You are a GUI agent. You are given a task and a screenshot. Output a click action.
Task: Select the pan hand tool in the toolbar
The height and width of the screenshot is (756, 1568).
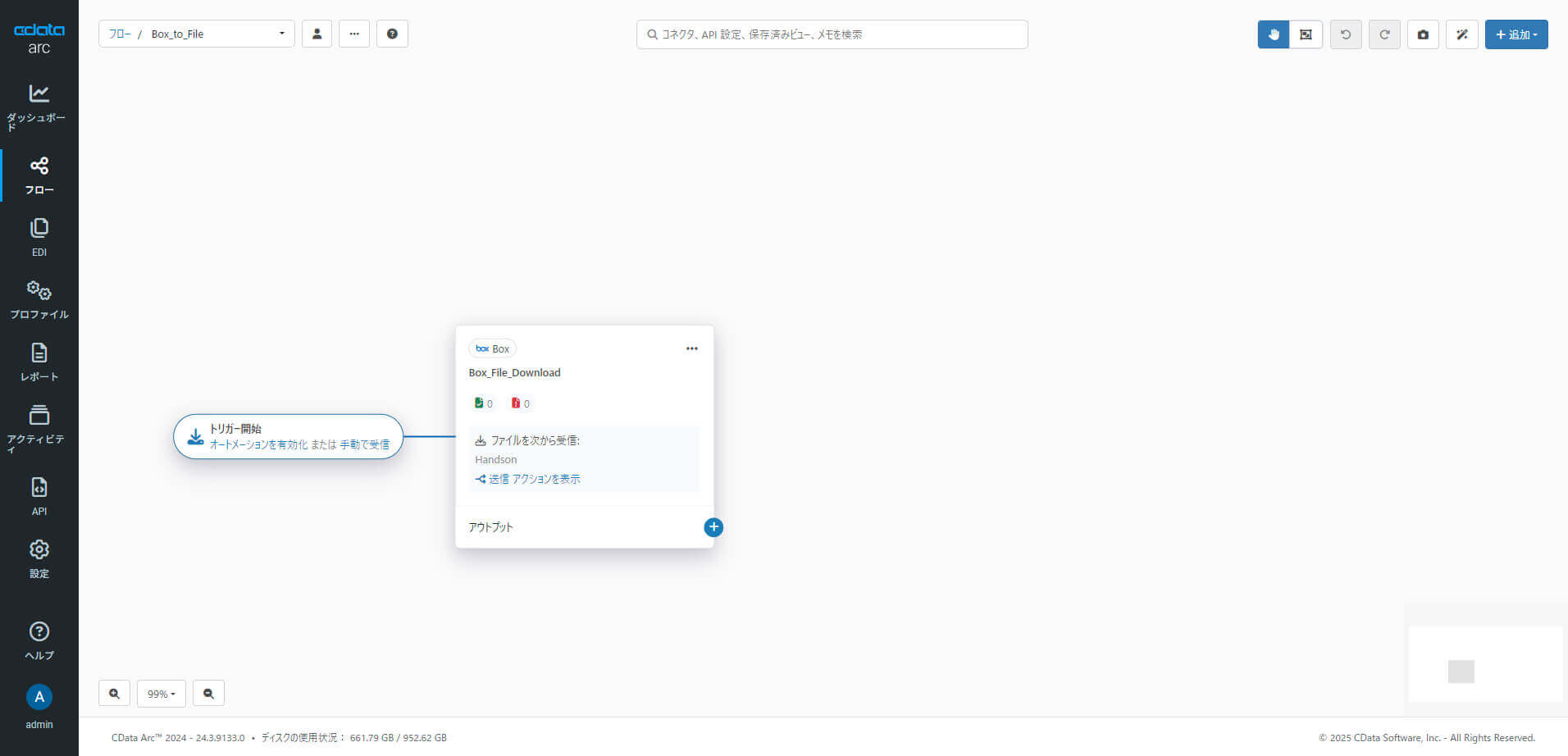[1272, 34]
